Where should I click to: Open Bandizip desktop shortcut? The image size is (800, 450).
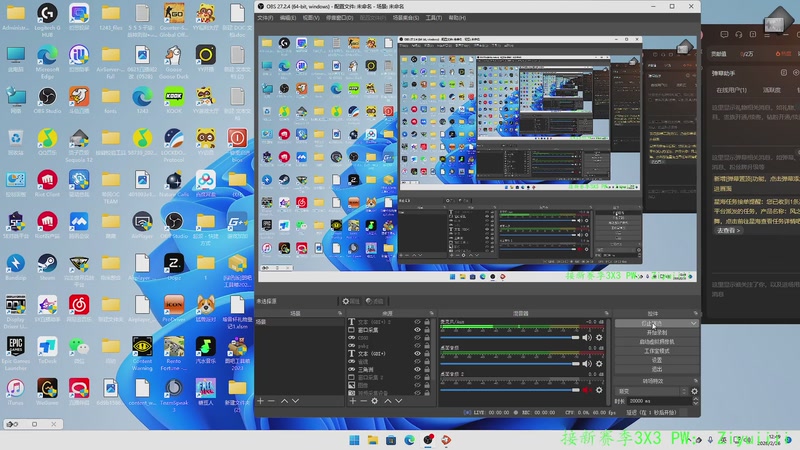click(x=15, y=267)
